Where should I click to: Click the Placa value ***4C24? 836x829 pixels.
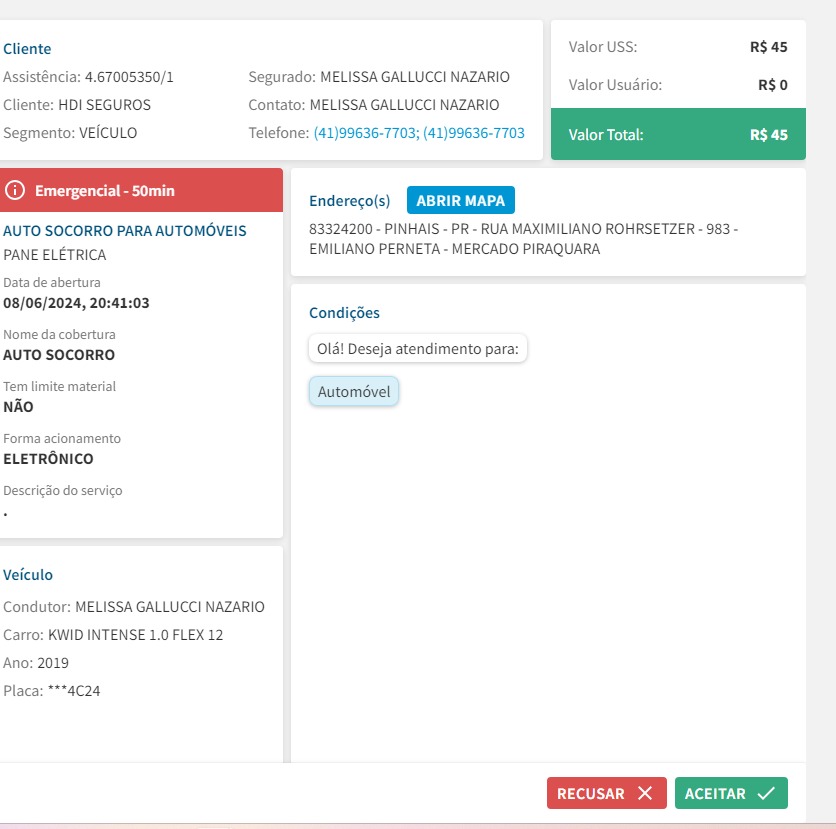pyautogui.click(x=73, y=691)
